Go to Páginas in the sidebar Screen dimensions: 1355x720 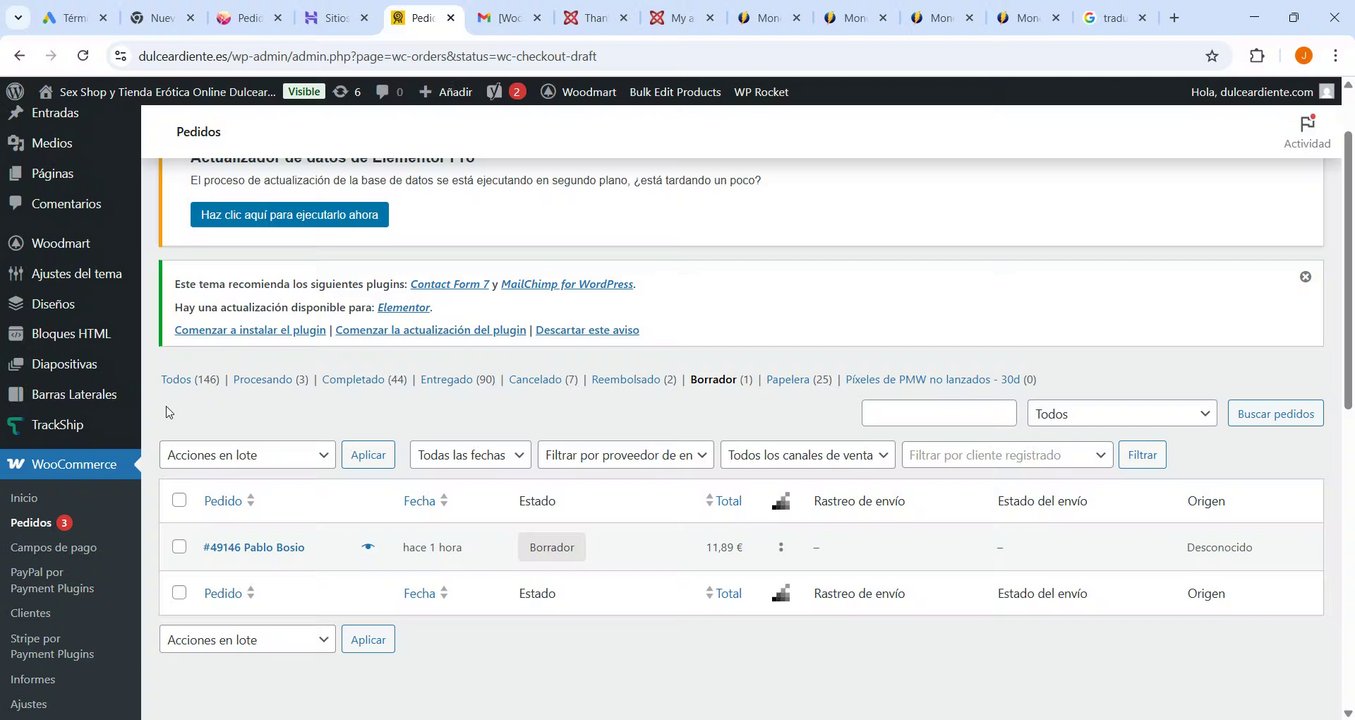pyautogui.click(x=52, y=173)
